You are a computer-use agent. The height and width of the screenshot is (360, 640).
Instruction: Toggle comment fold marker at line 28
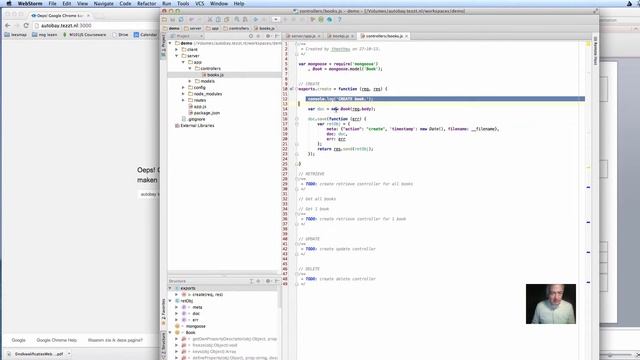pyautogui.click(x=297, y=179)
